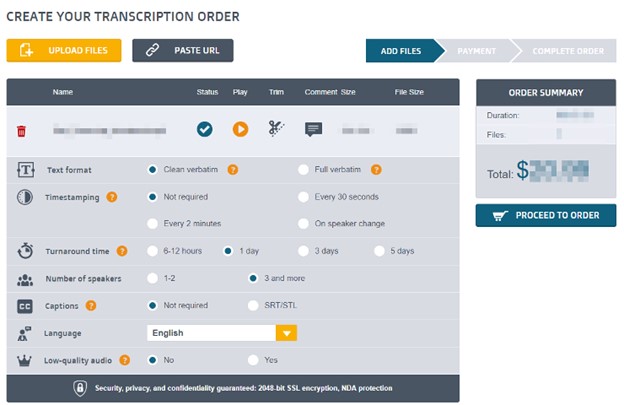Open help for Clean verbatim
The width and height of the screenshot is (624, 405).
coord(233,170)
